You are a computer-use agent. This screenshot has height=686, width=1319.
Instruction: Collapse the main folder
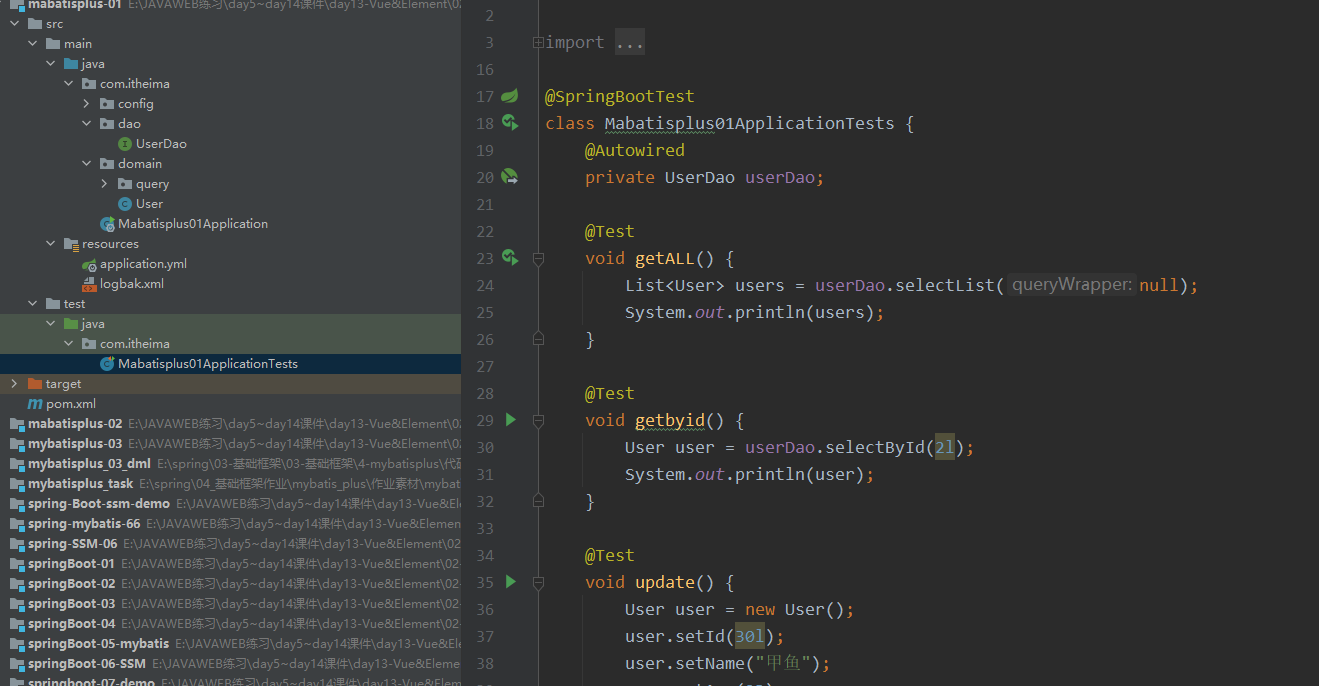[32, 44]
